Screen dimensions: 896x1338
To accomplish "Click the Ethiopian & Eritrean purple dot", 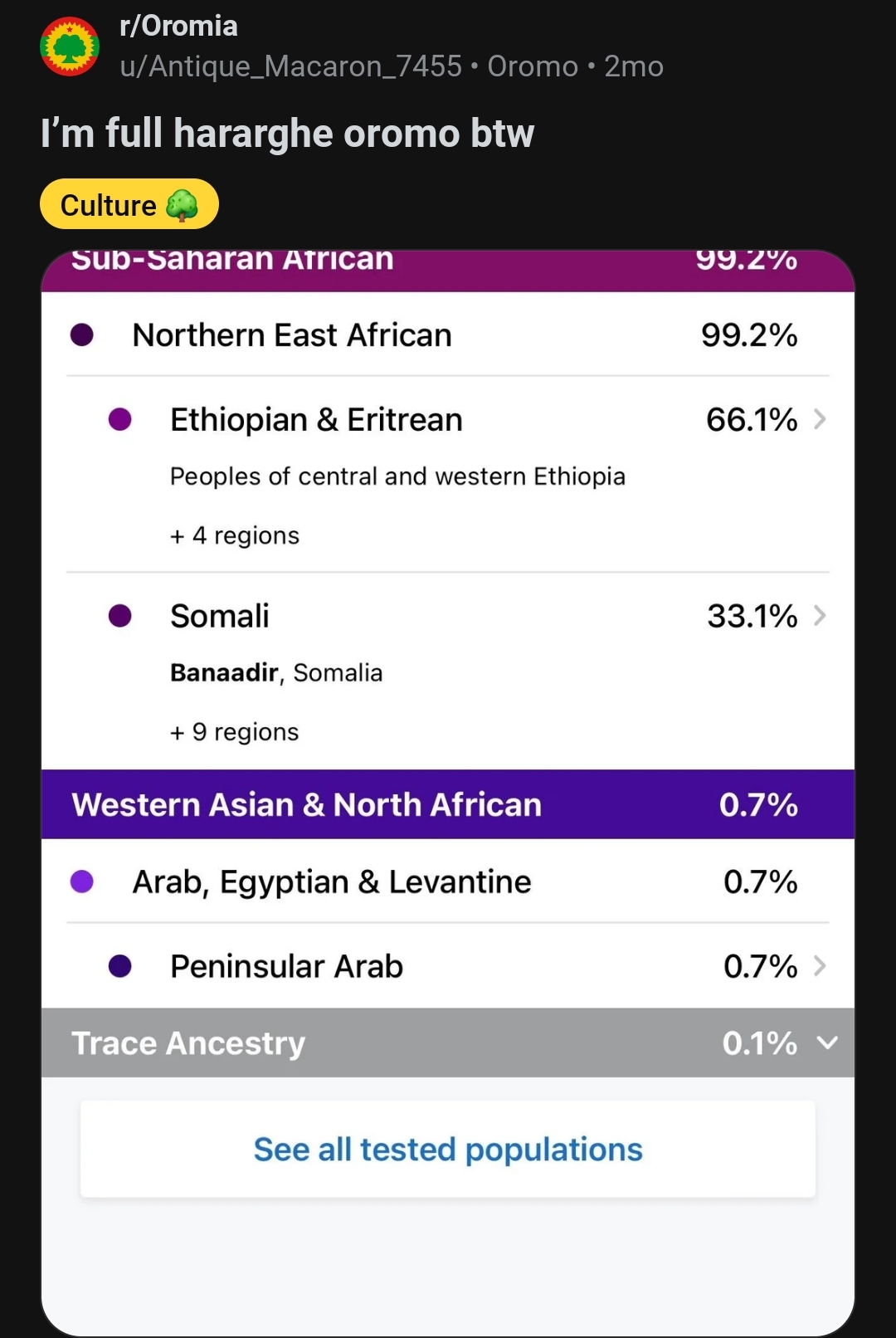I will click(120, 420).
